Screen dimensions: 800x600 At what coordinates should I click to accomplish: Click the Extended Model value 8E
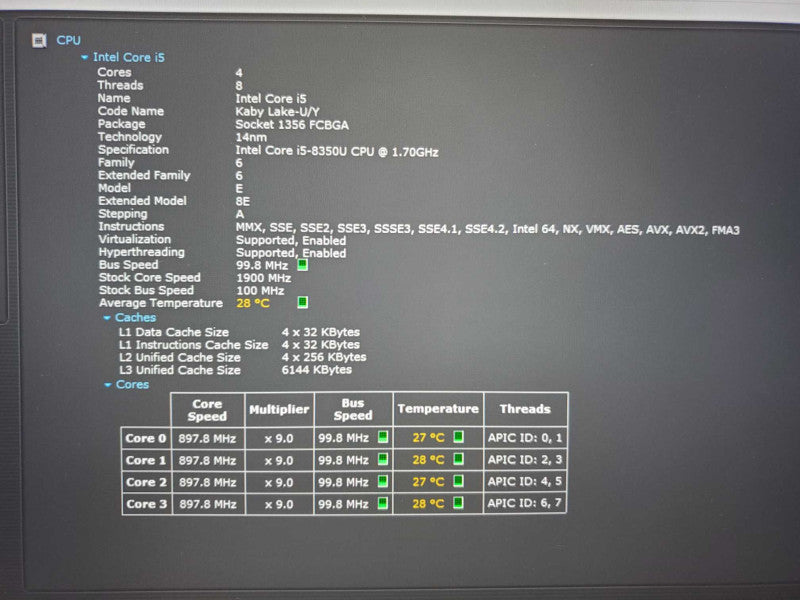[x=243, y=202]
